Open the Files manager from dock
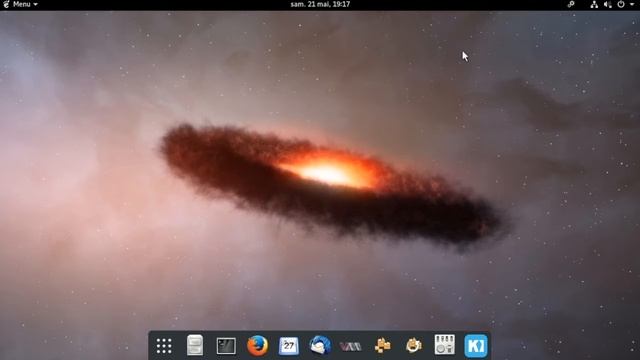Viewport: 640px width, 360px height. point(195,345)
